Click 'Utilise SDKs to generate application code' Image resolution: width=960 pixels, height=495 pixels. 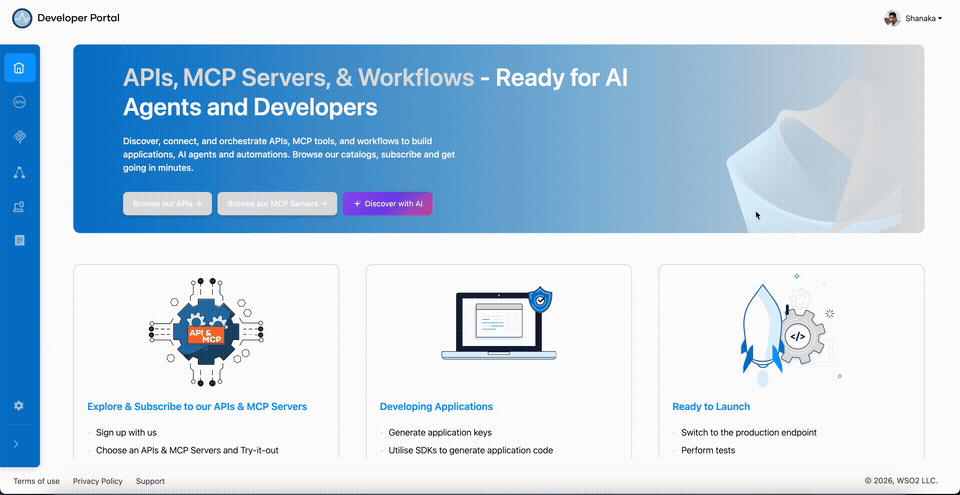pos(471,450)
